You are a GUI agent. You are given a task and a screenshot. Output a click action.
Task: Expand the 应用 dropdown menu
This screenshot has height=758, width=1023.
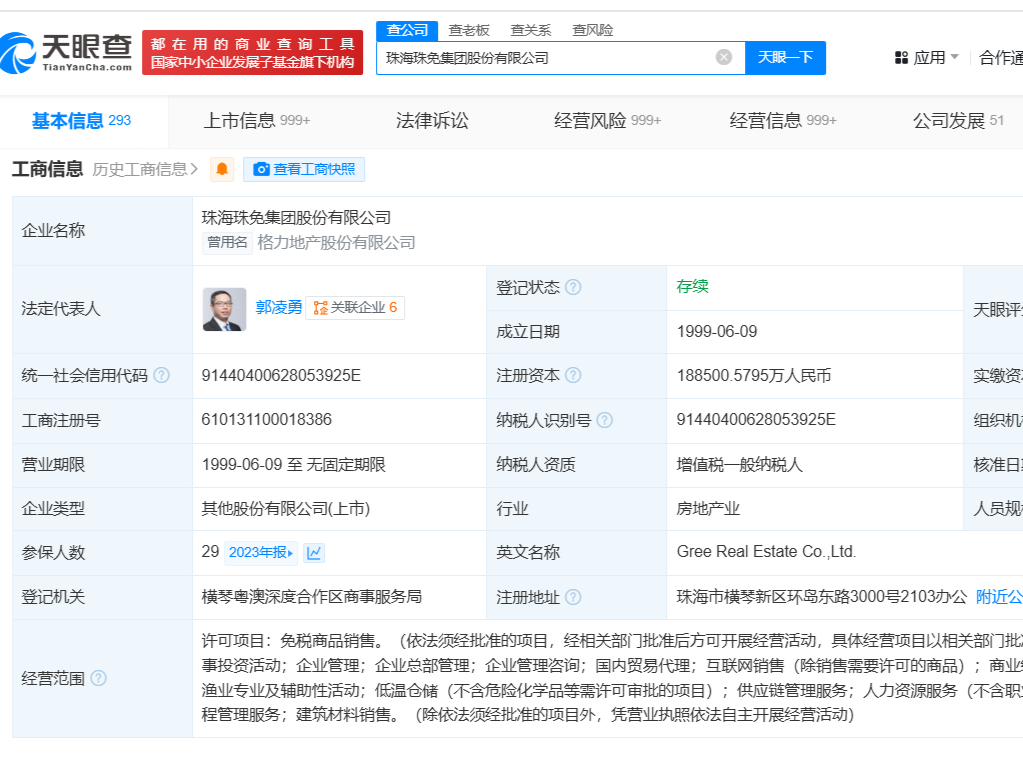pos(927,57)
